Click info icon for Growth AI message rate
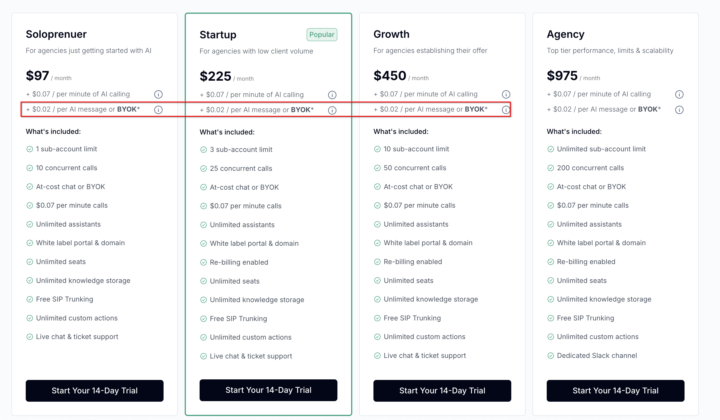Image resolution: width=720 pixels, height=420 pixels. coord(506,109)
